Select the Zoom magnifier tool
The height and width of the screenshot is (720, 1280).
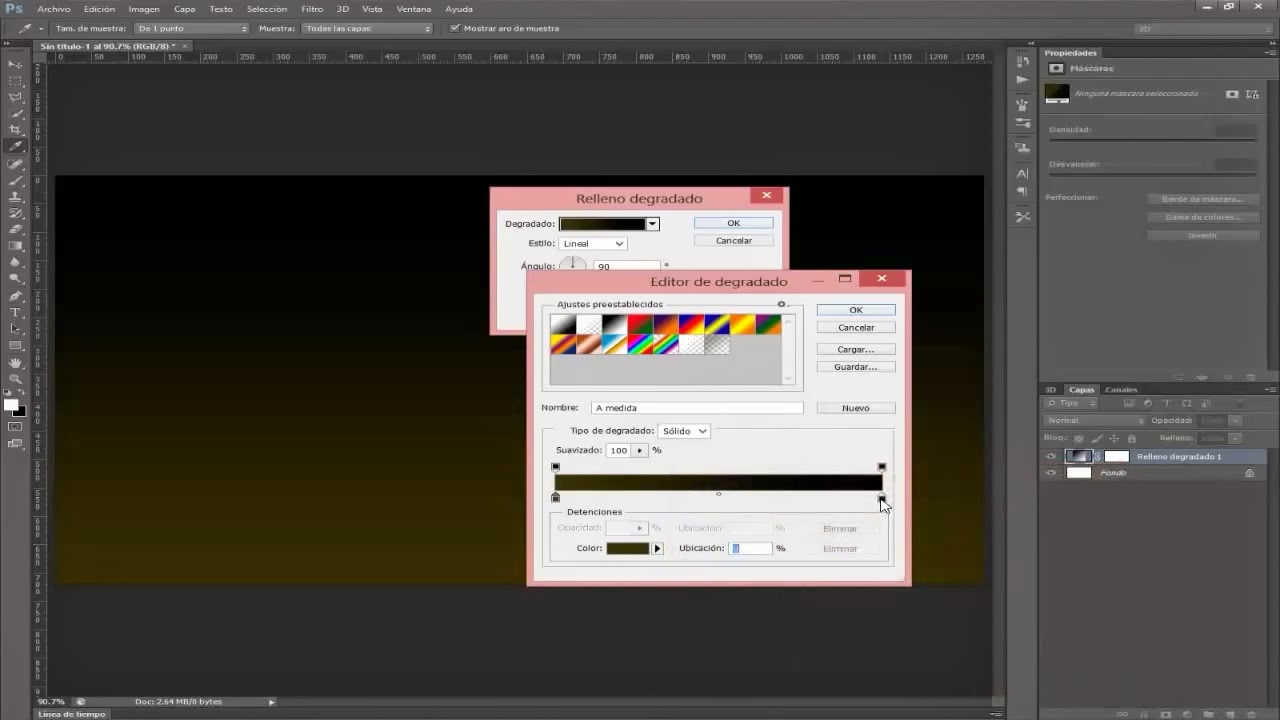15,379
